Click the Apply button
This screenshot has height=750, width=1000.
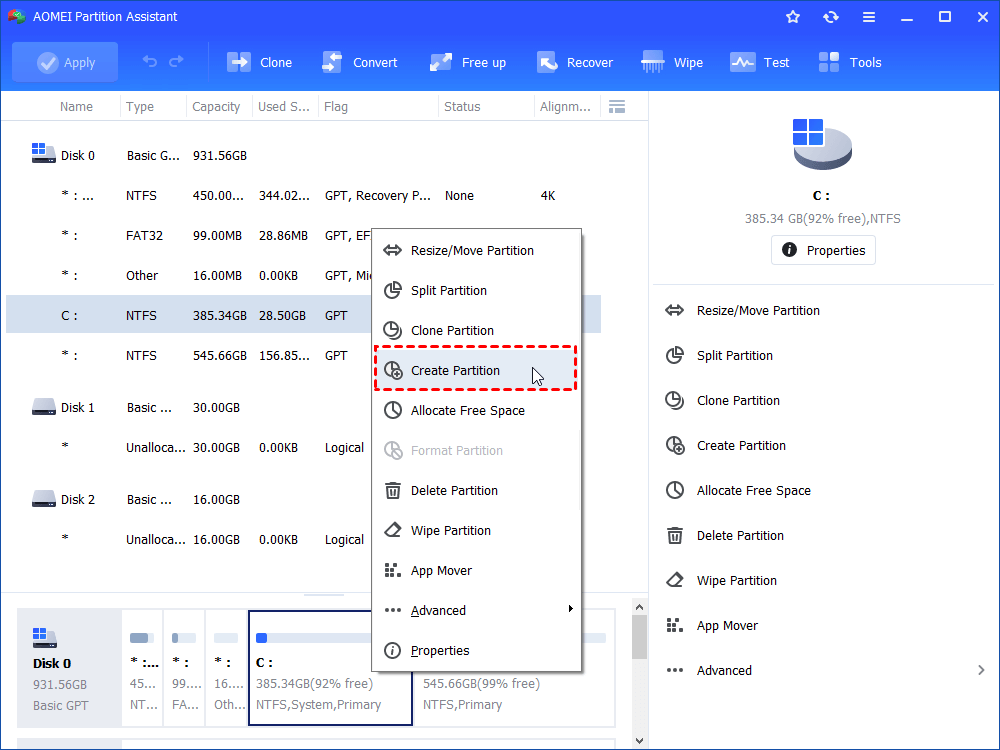[65, 62]
